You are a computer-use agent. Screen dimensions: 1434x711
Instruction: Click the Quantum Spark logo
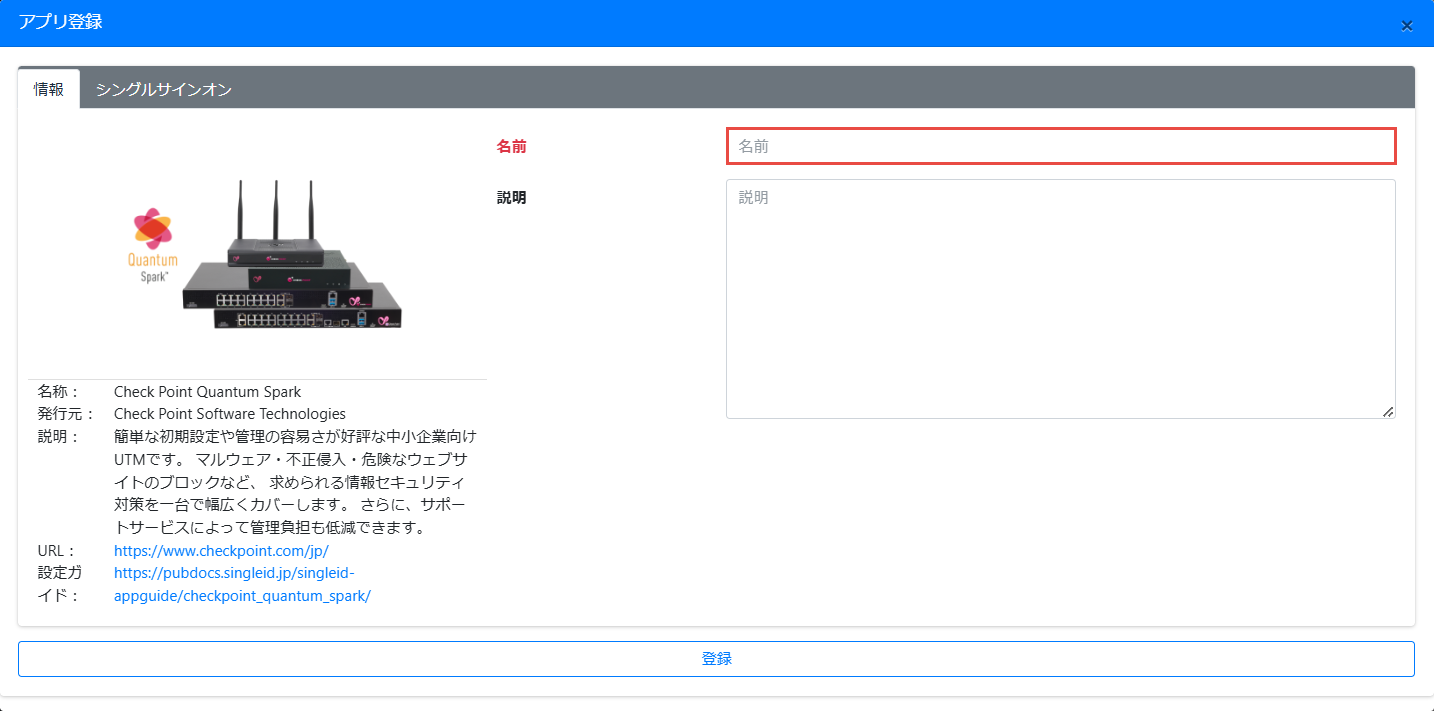pos(153,245)
